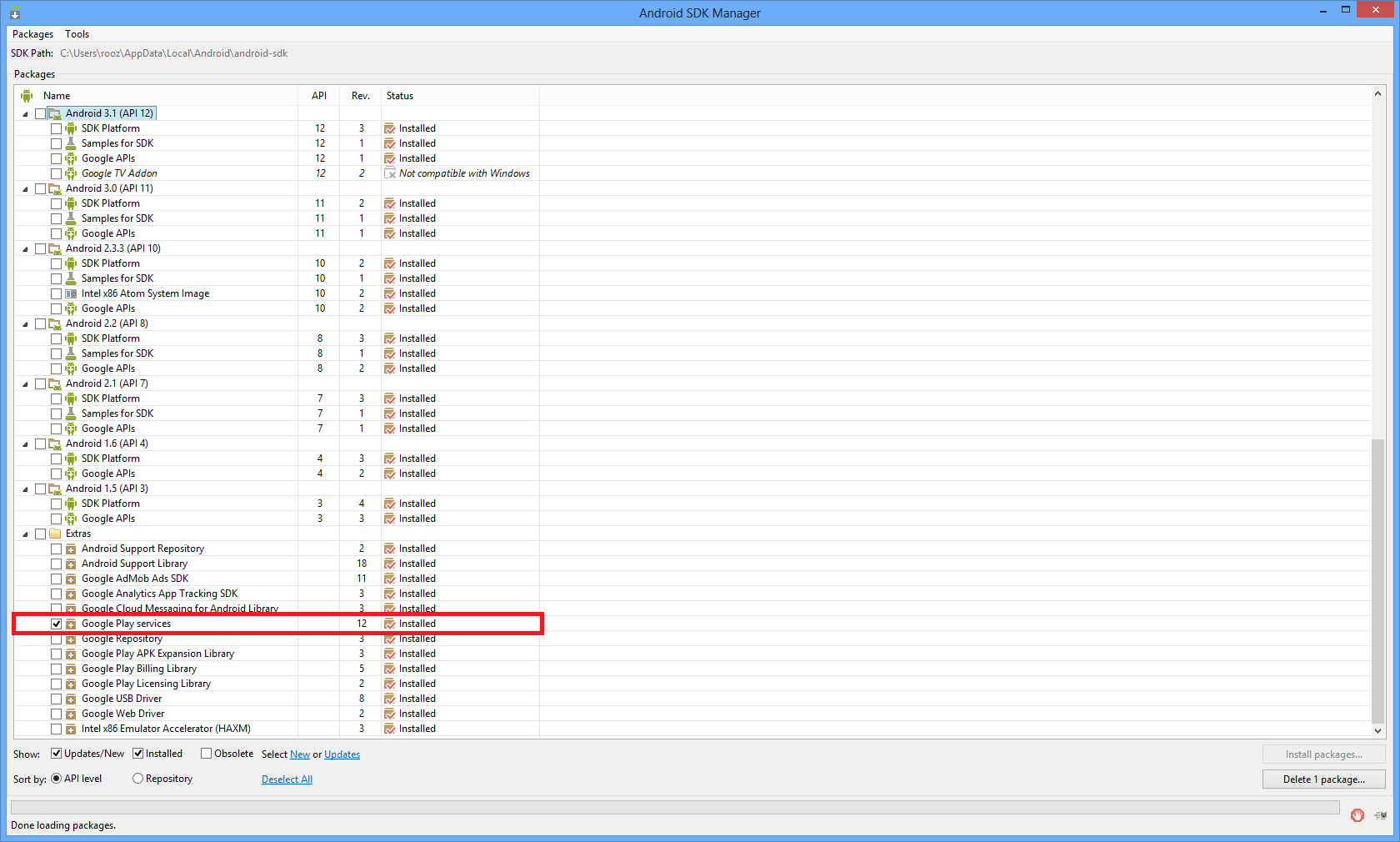Click the SDK Platform icon in the API 3 row
Image resolution: width=1400 pixels, height=842 pixels.
tap(71, 504)
